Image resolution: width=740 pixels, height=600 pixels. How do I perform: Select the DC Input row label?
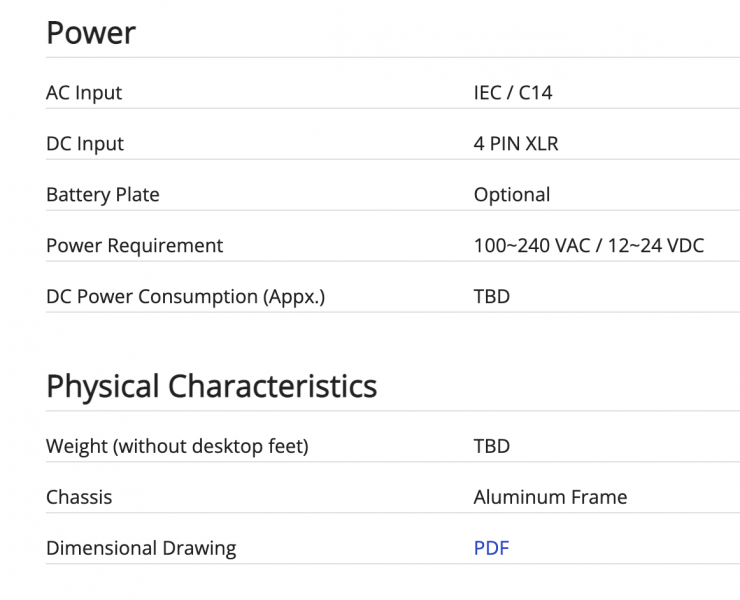tap(85, 144)
